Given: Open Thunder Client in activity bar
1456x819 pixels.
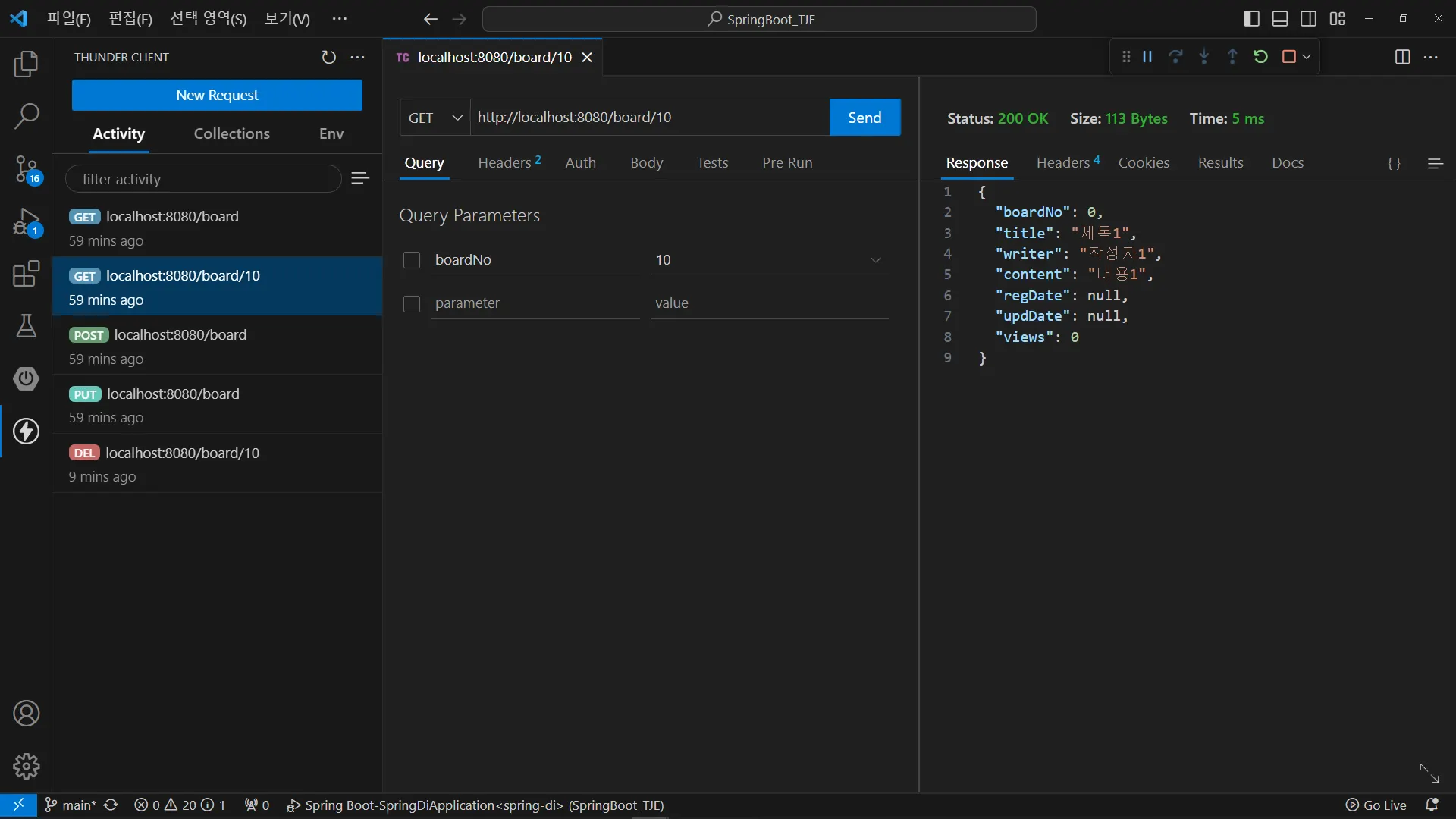Looking at the screenshot, I should [x=26, y=431].
